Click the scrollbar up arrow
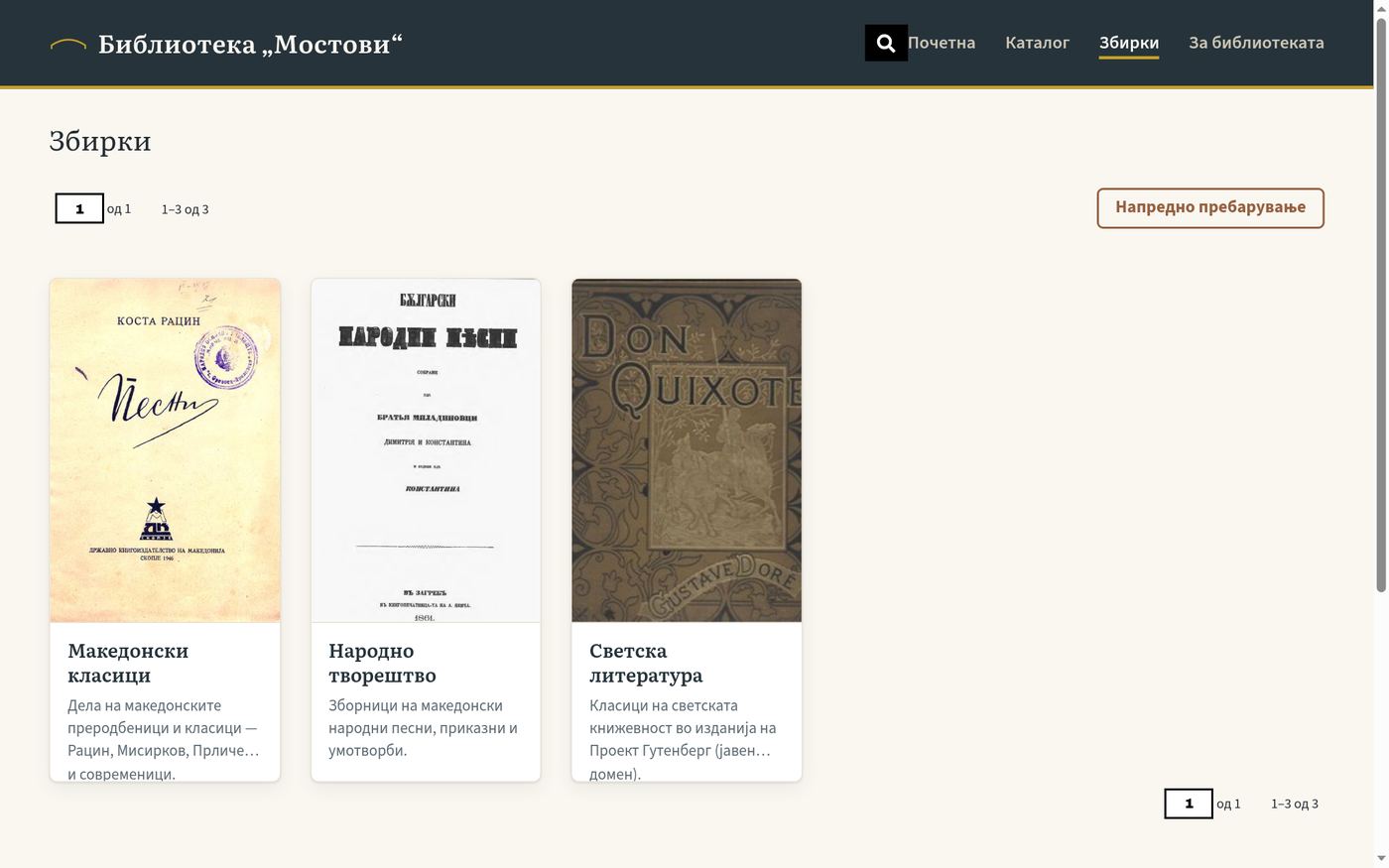1389x868 pixels. [1381, 8]
